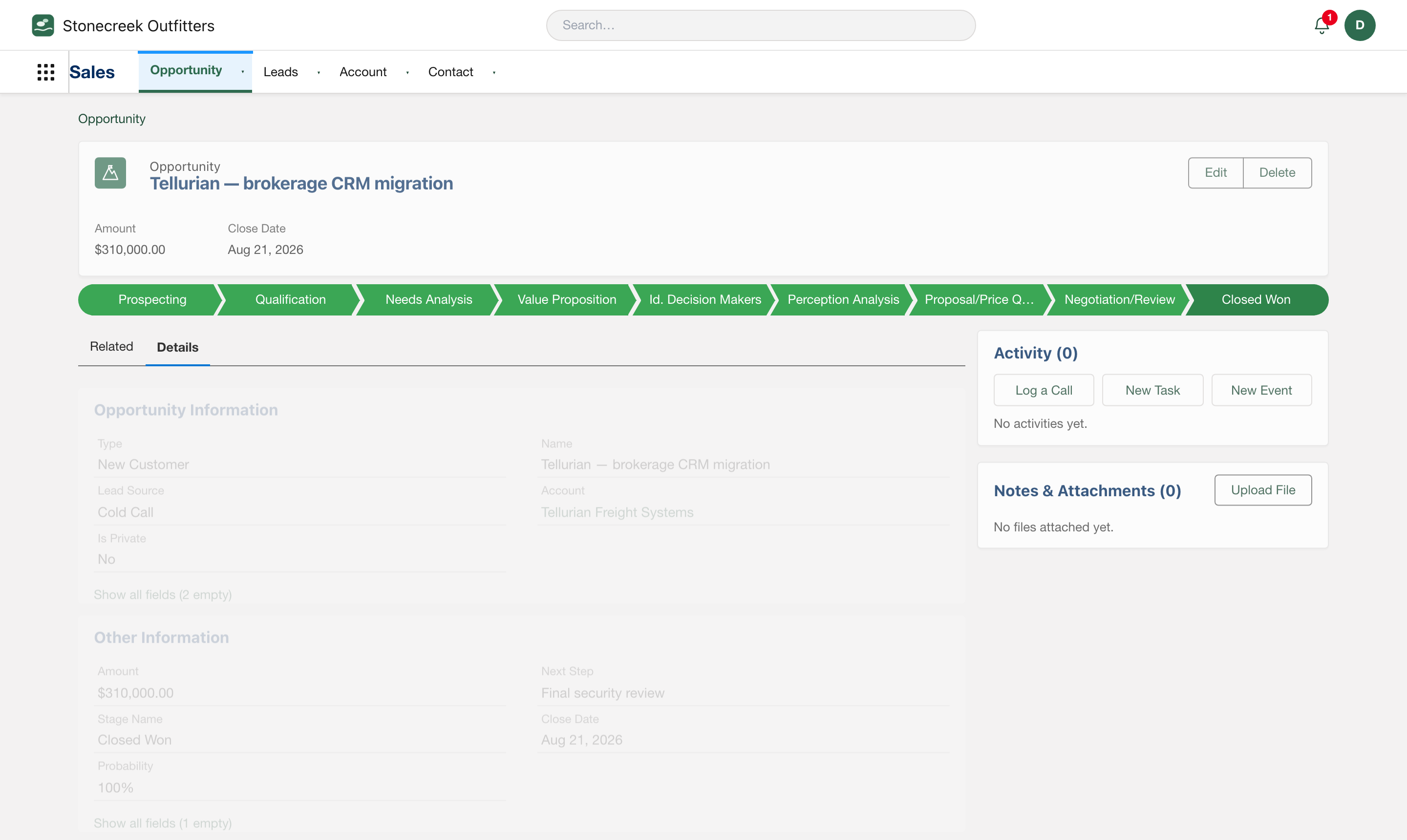The width and height of the screenshot is (1407, 840).
Task: Click the Delete button
Action: (1277, 173)
